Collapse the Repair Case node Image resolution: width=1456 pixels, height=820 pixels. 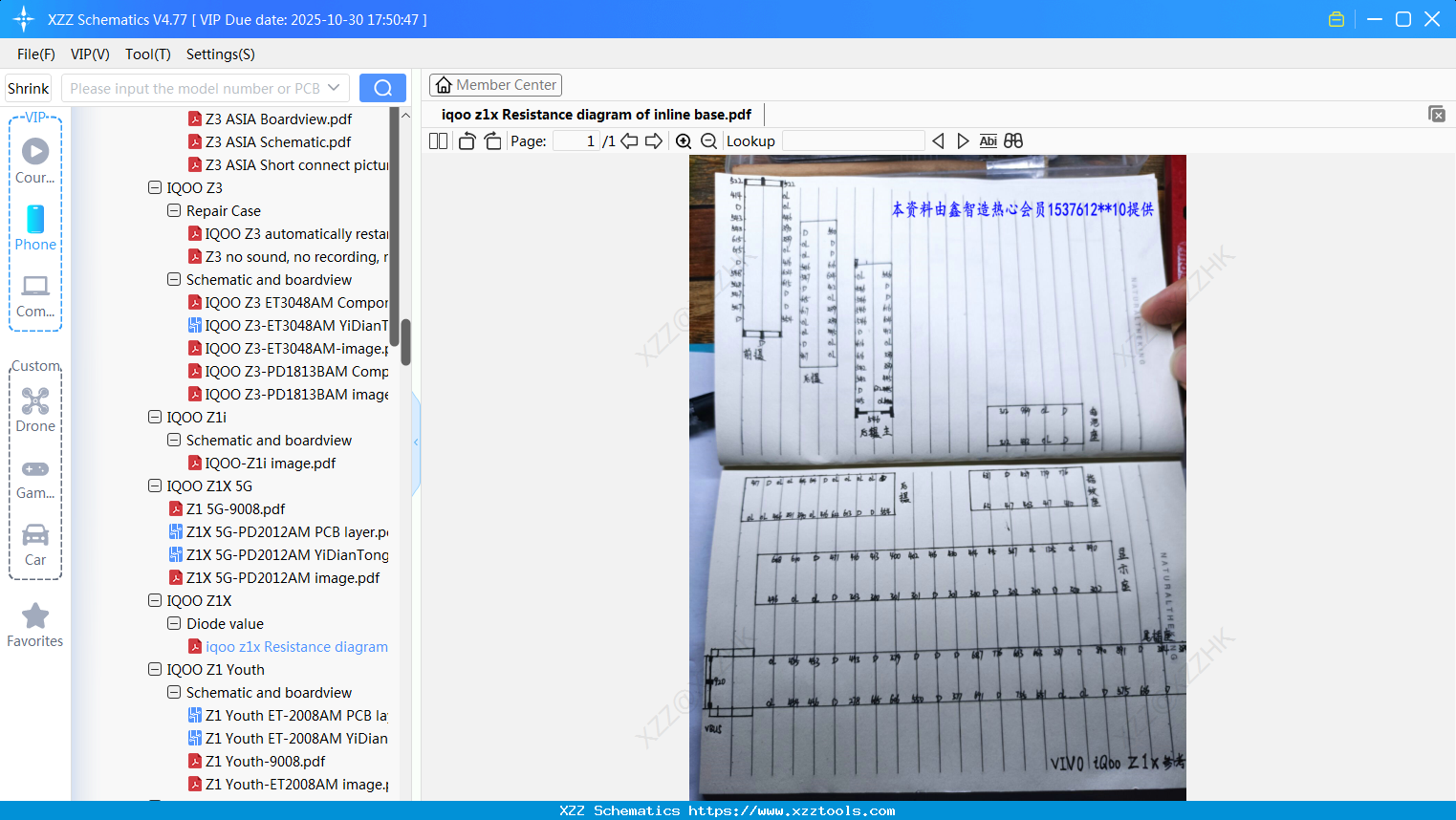[174, 211]
